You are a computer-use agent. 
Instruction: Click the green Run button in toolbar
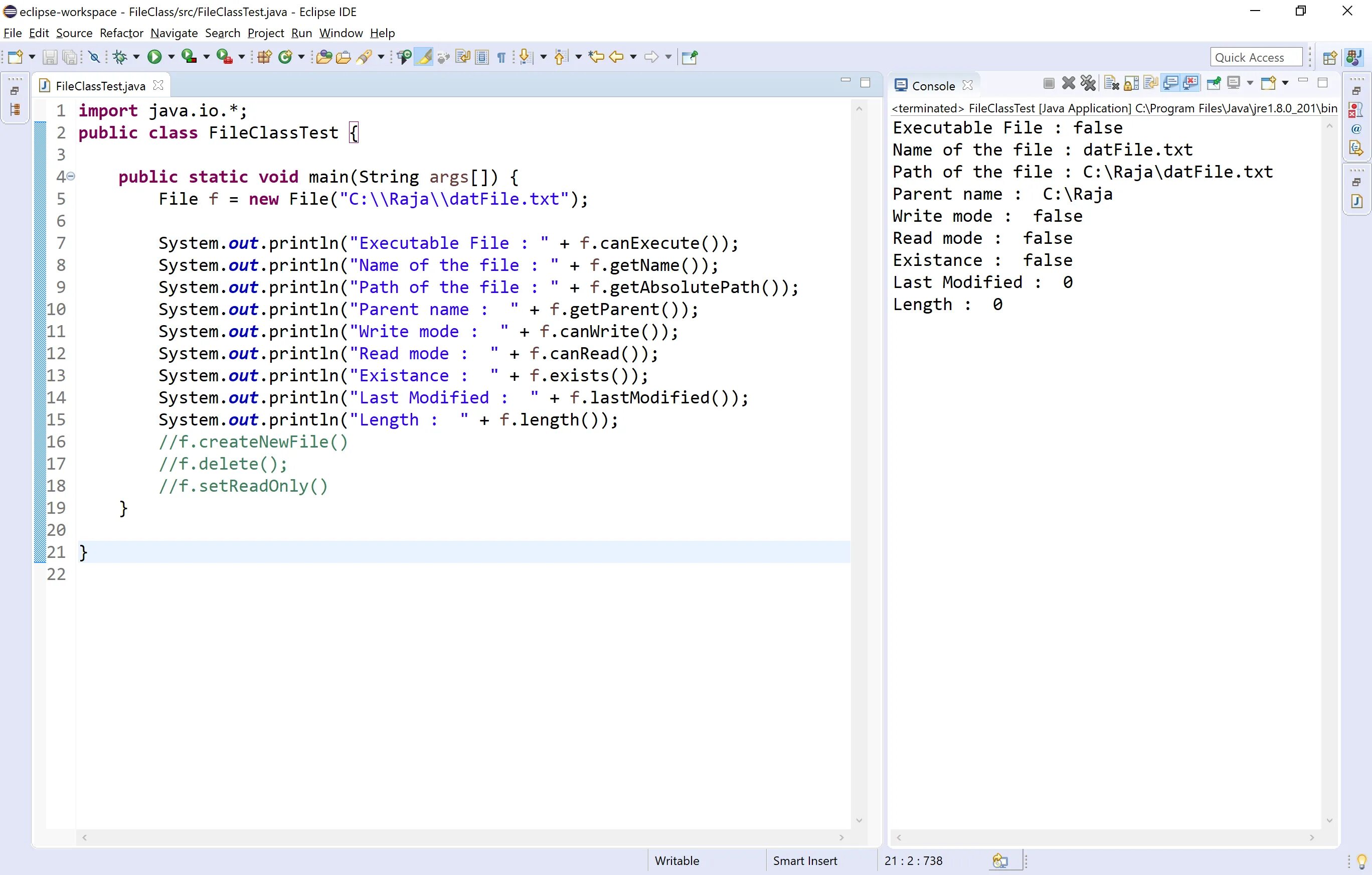[154, 57]
